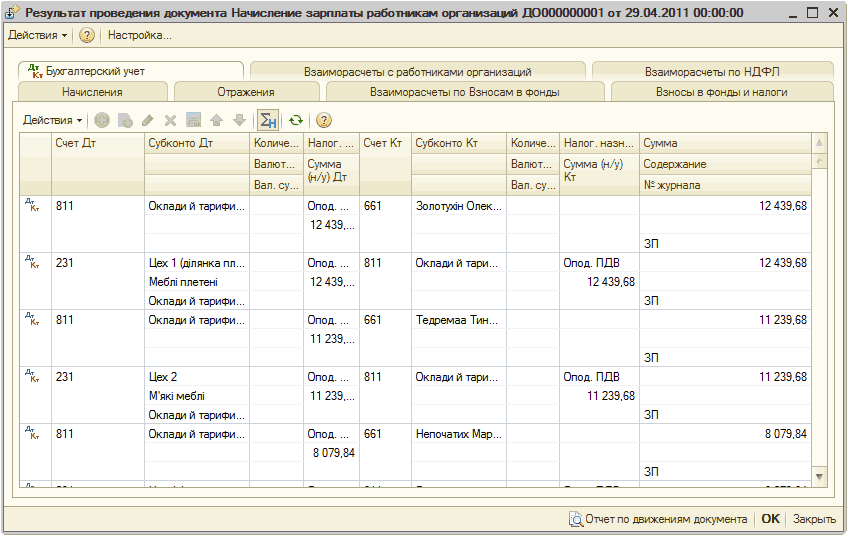The height and width of the screenshot is (535, 847).
Task: Select the Опод. ПДВ cell in Цех 2 row
Action: [600, 377]
